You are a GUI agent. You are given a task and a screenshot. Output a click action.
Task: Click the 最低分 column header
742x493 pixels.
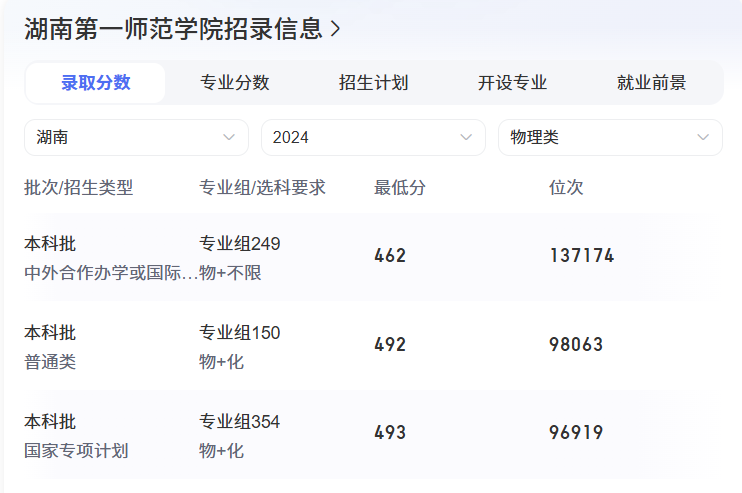click(400, 187)
